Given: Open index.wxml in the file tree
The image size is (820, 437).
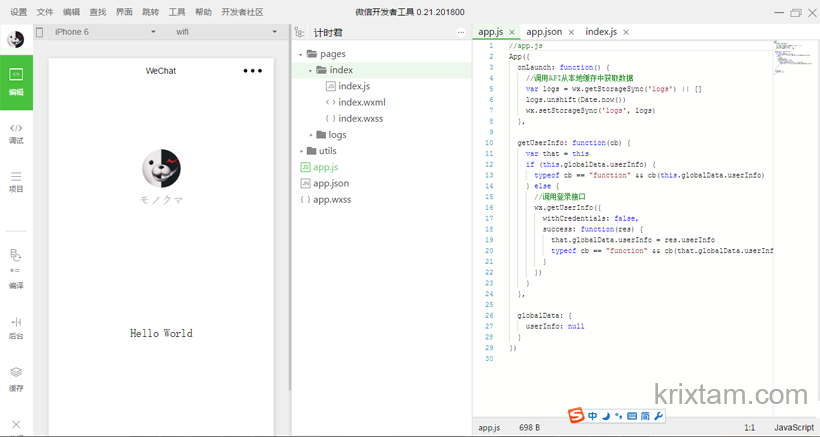Looking at the screenshot, I should tap(361, 102).
